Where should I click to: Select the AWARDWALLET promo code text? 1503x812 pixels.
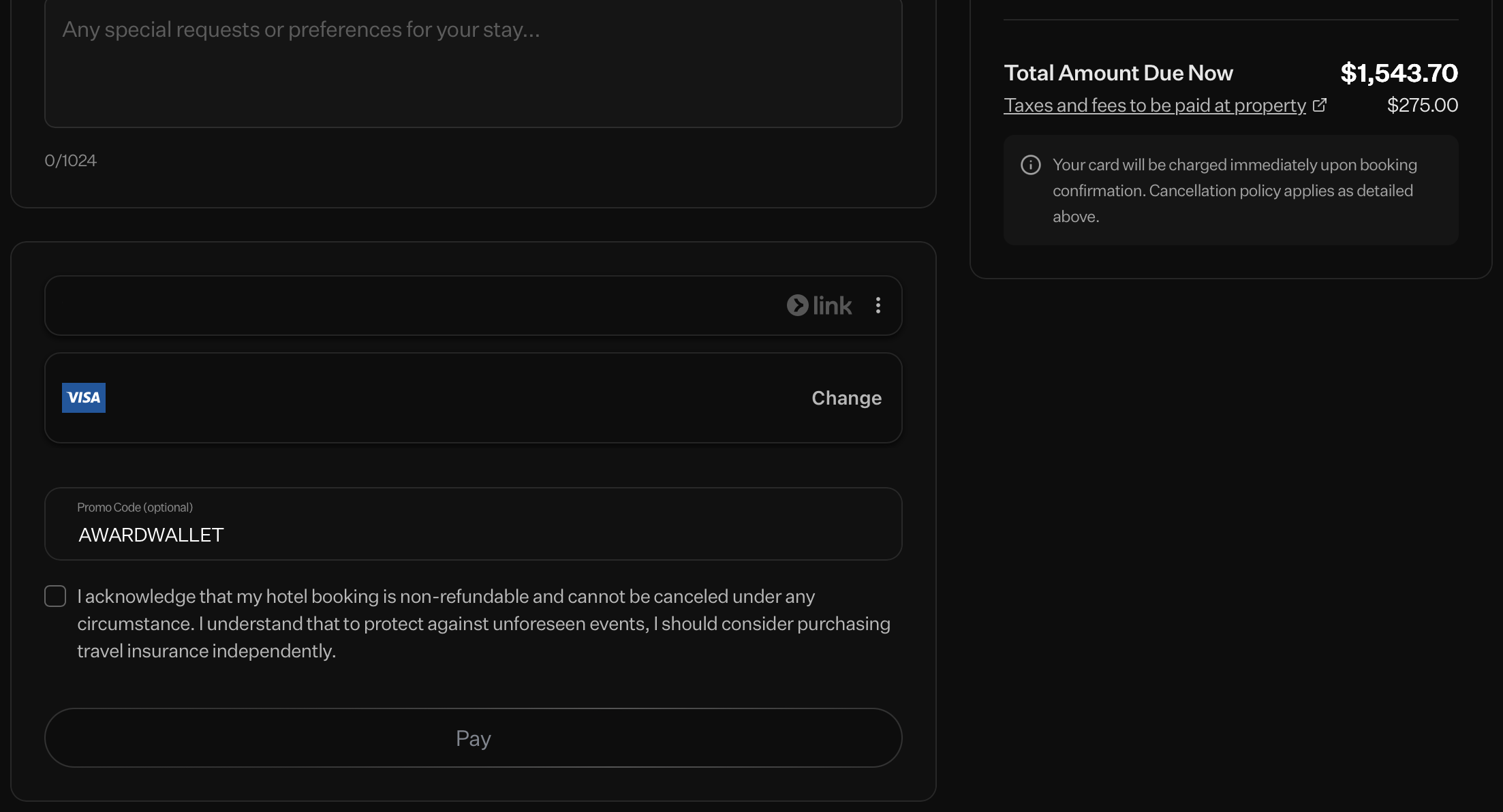[x=151, y=535]
